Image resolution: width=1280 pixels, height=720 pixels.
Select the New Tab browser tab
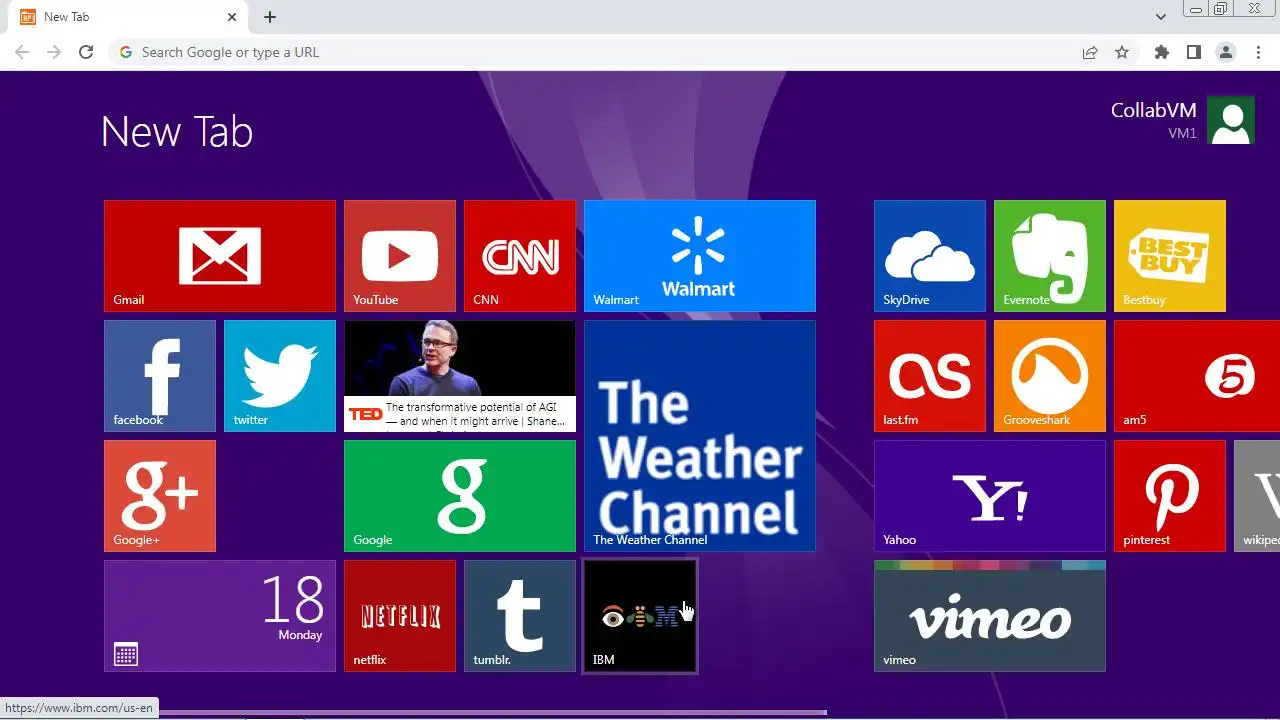tap(126, 17)
